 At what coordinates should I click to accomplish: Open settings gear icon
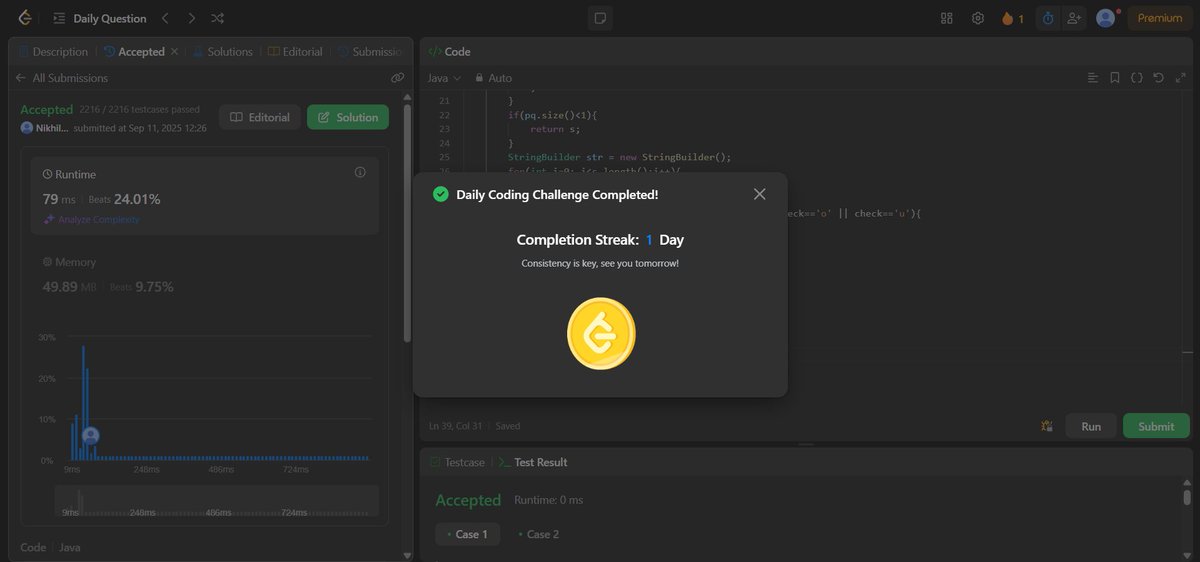click(978, 18)
